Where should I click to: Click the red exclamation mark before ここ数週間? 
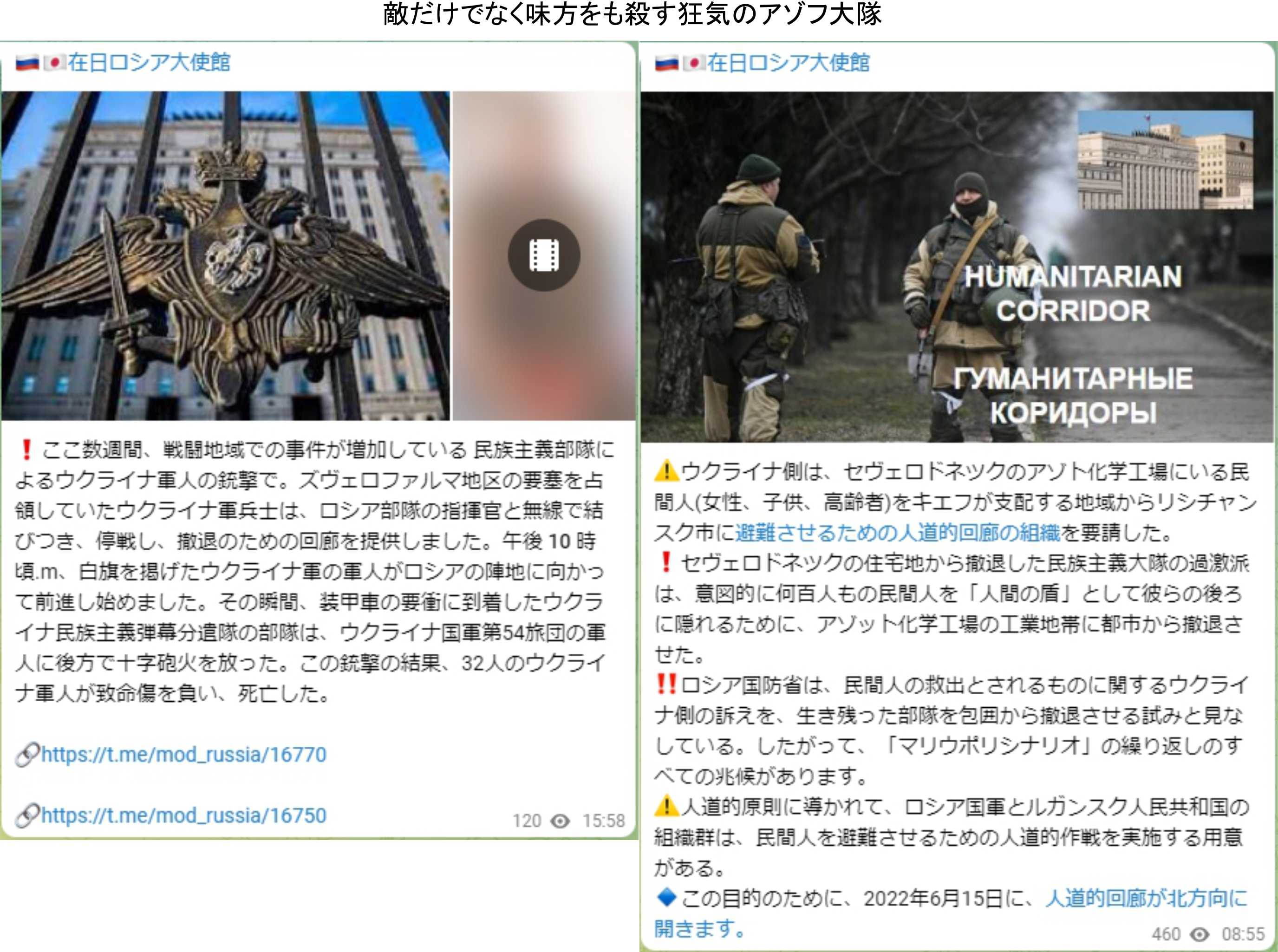26,450
